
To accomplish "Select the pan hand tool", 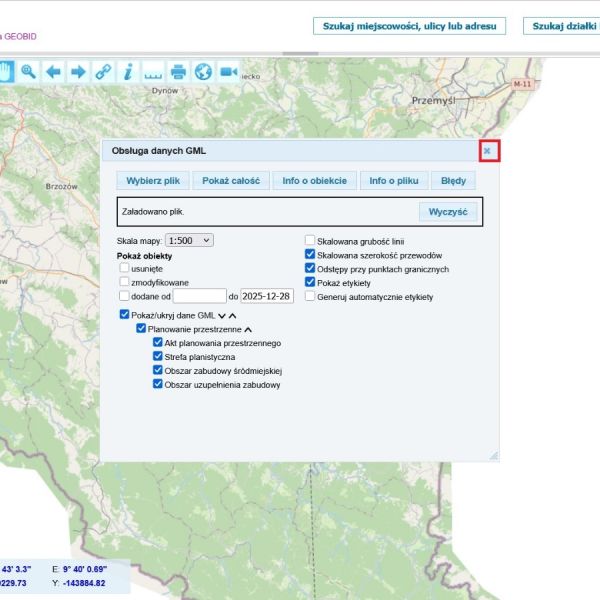I will (x=5, y=71).
